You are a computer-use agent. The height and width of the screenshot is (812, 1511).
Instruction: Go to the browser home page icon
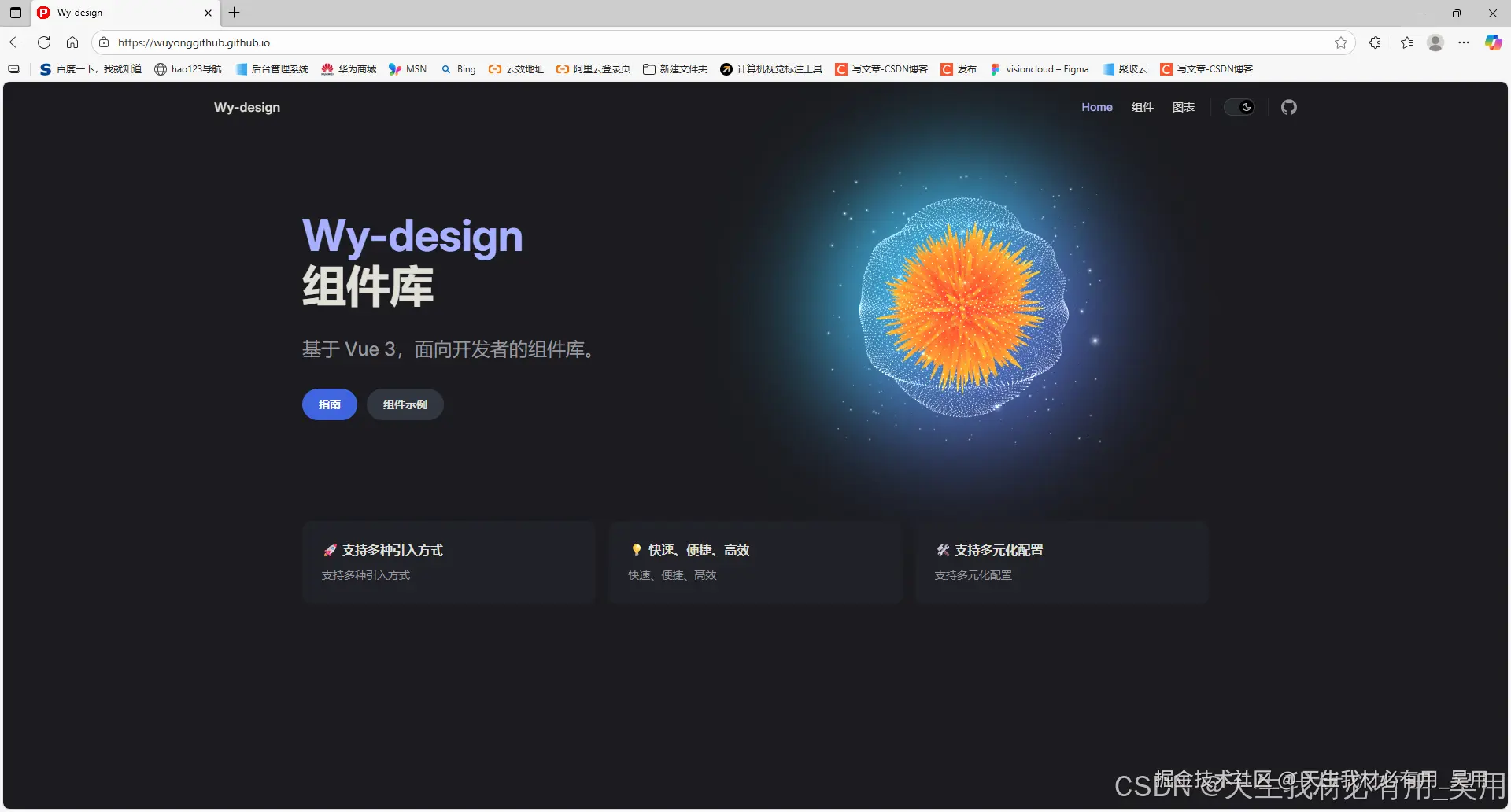tap(72, 42)
